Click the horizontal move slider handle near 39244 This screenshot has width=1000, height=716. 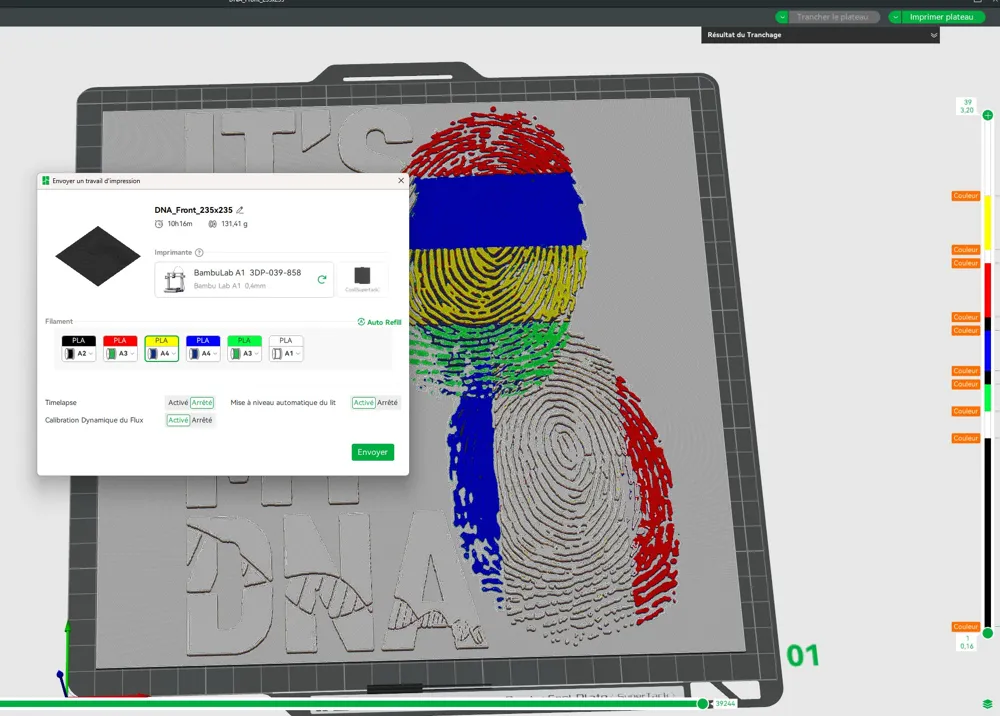pos(703,704)
